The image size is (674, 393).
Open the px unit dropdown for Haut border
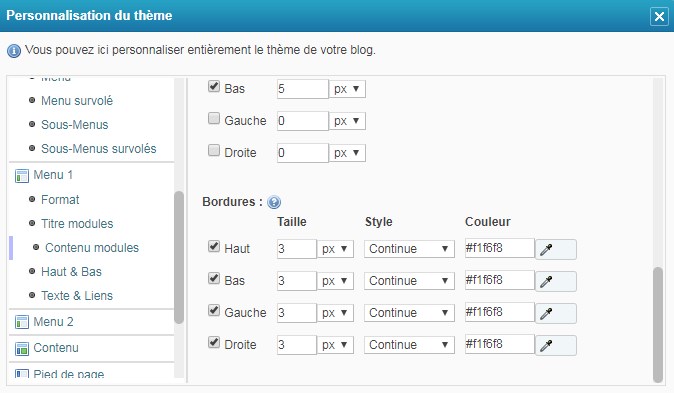[x=335, y=249]
